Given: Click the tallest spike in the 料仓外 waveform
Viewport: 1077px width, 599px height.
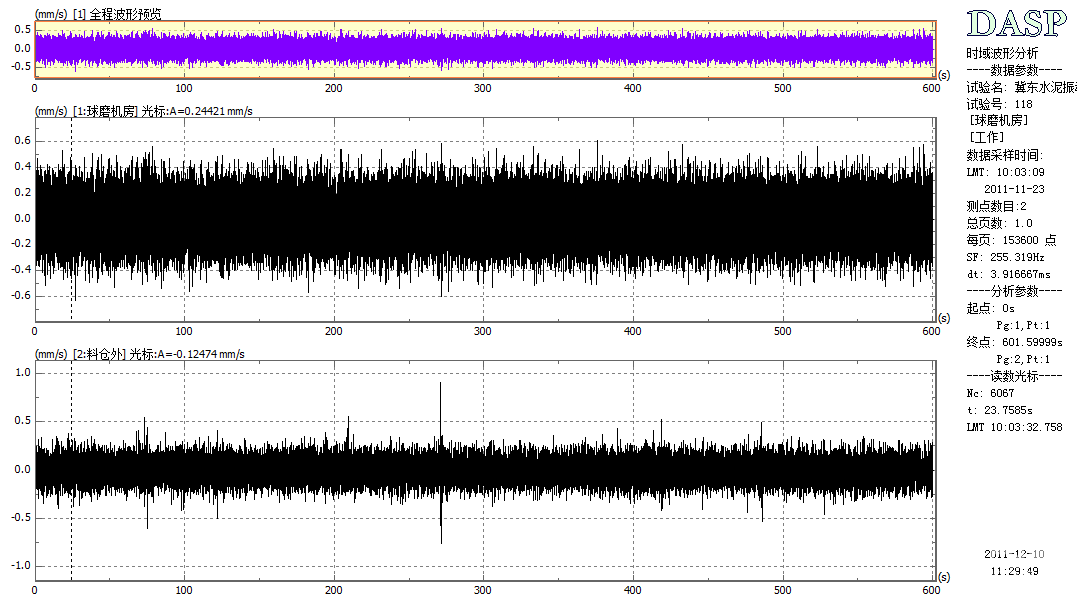Looking at the screenshot, I should coord(440,462).
